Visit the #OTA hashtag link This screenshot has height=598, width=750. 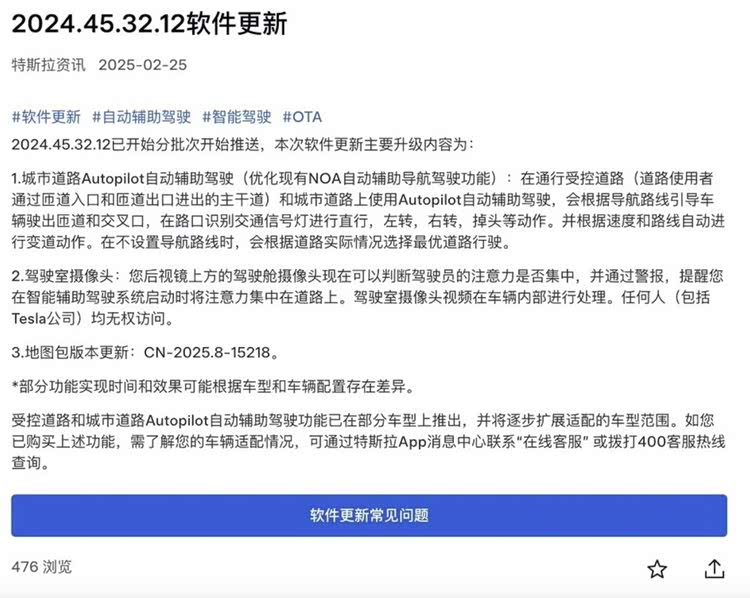tap(302, 117)
